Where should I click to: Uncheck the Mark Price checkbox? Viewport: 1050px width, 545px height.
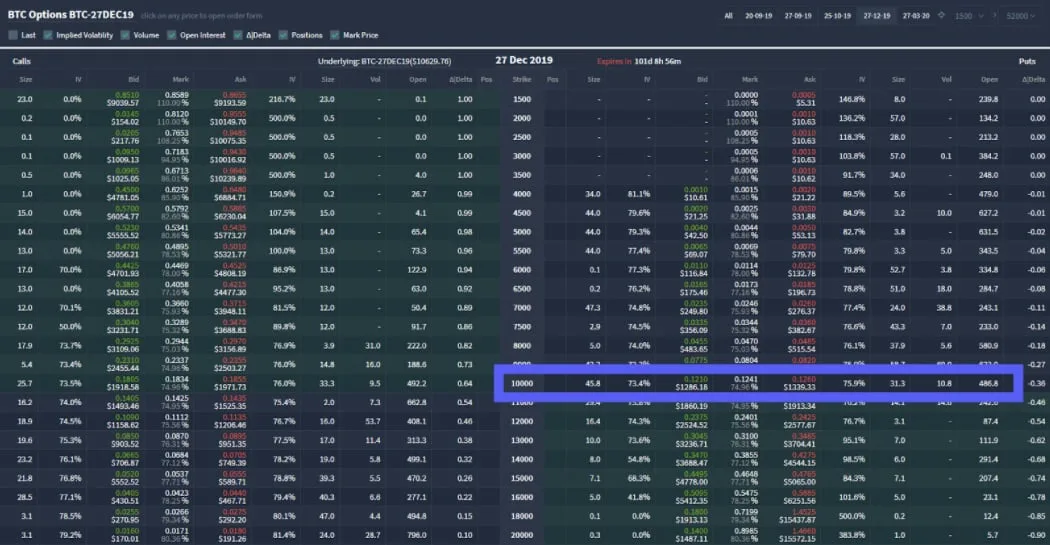[335, 35]
